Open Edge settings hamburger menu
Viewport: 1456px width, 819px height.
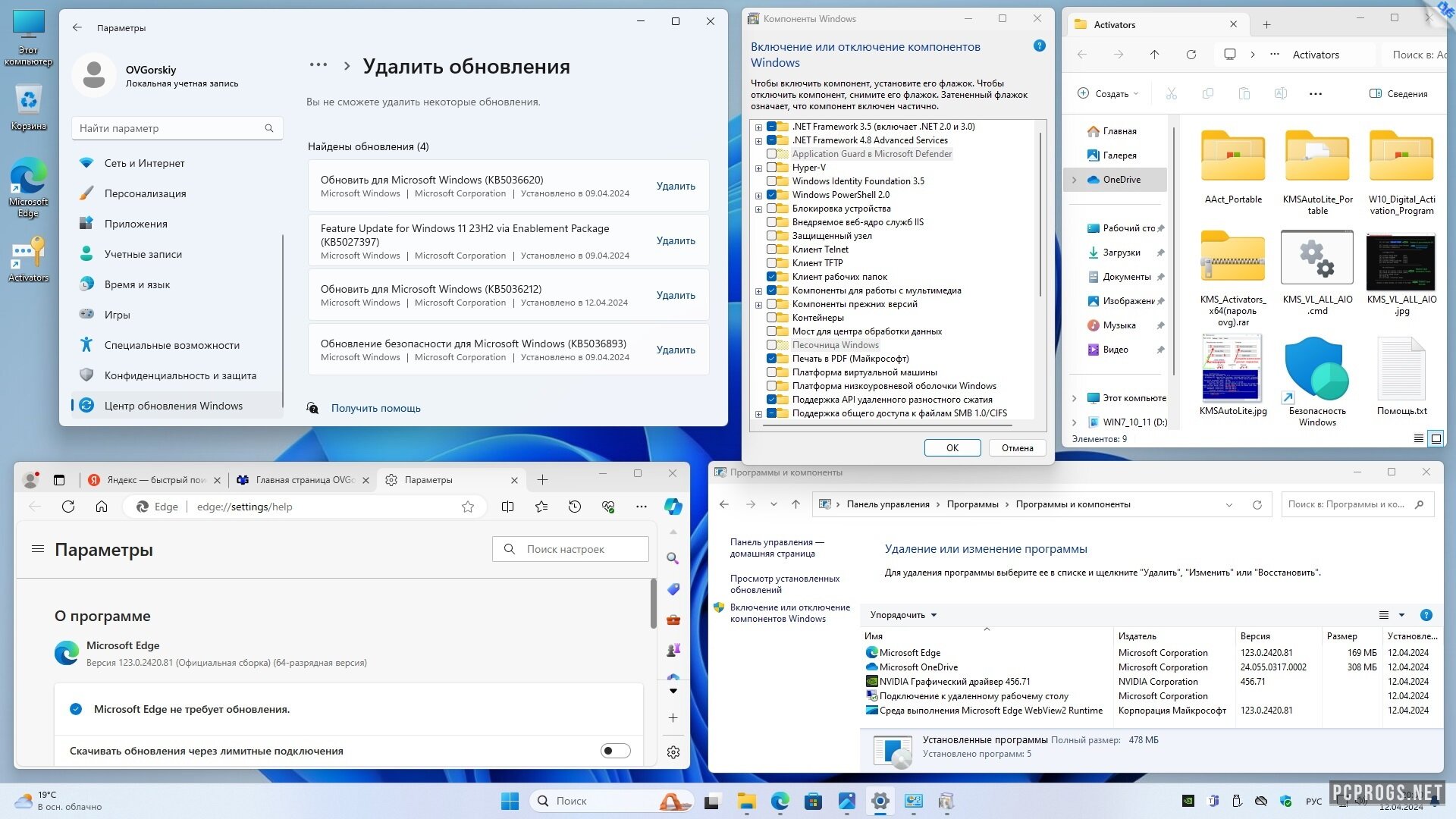coord(38,548)
